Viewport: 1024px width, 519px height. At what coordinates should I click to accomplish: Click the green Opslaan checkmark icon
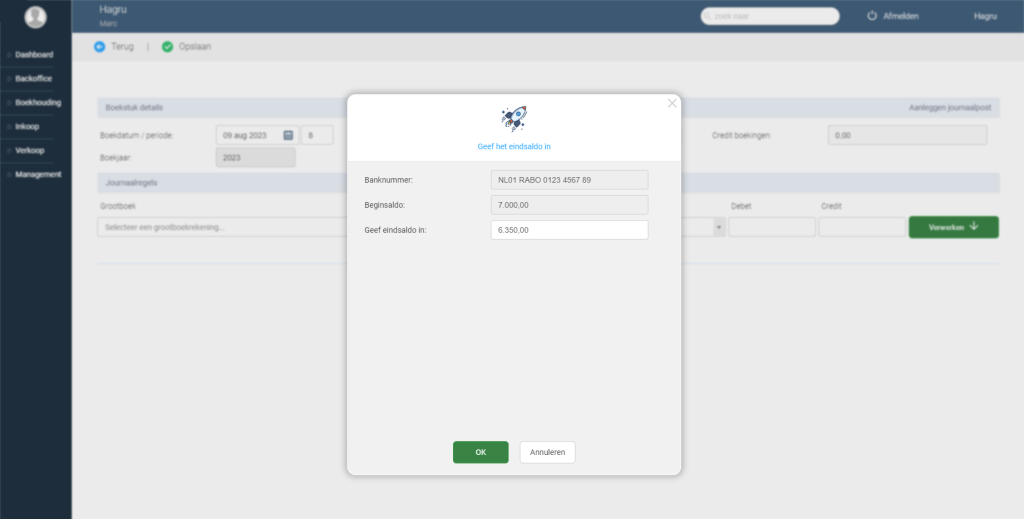coord(167,46)
